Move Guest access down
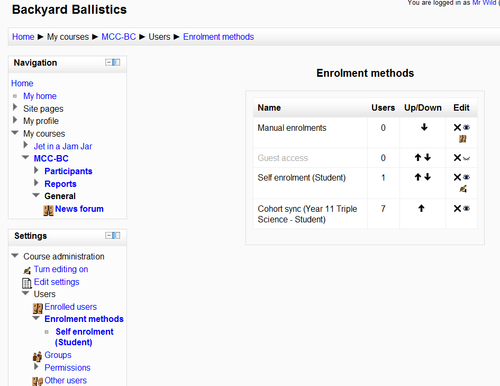This screenshot has height=386, width=500. click(x=428, y=157)
